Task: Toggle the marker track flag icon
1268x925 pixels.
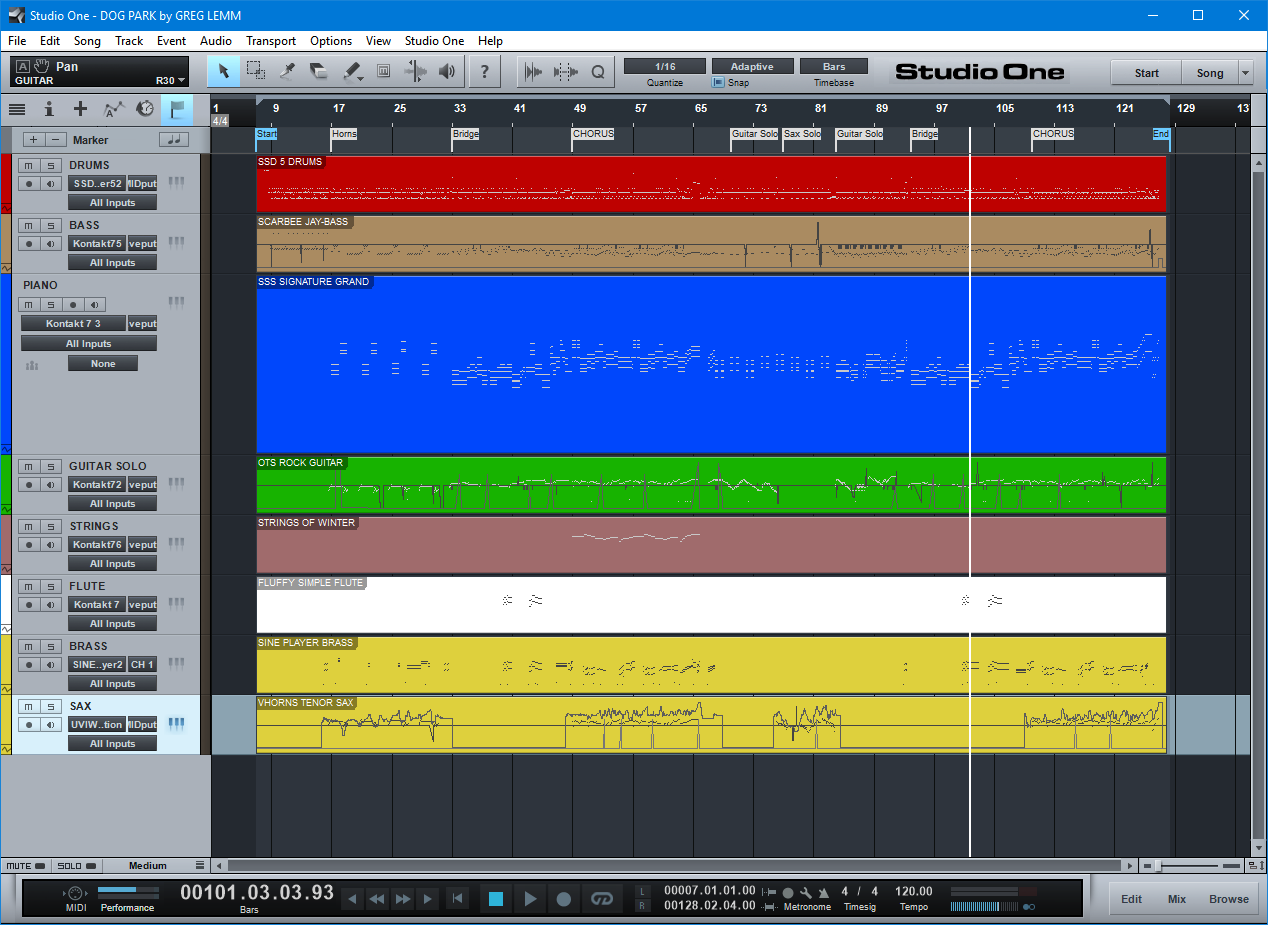Action: [x=177, y=109]
